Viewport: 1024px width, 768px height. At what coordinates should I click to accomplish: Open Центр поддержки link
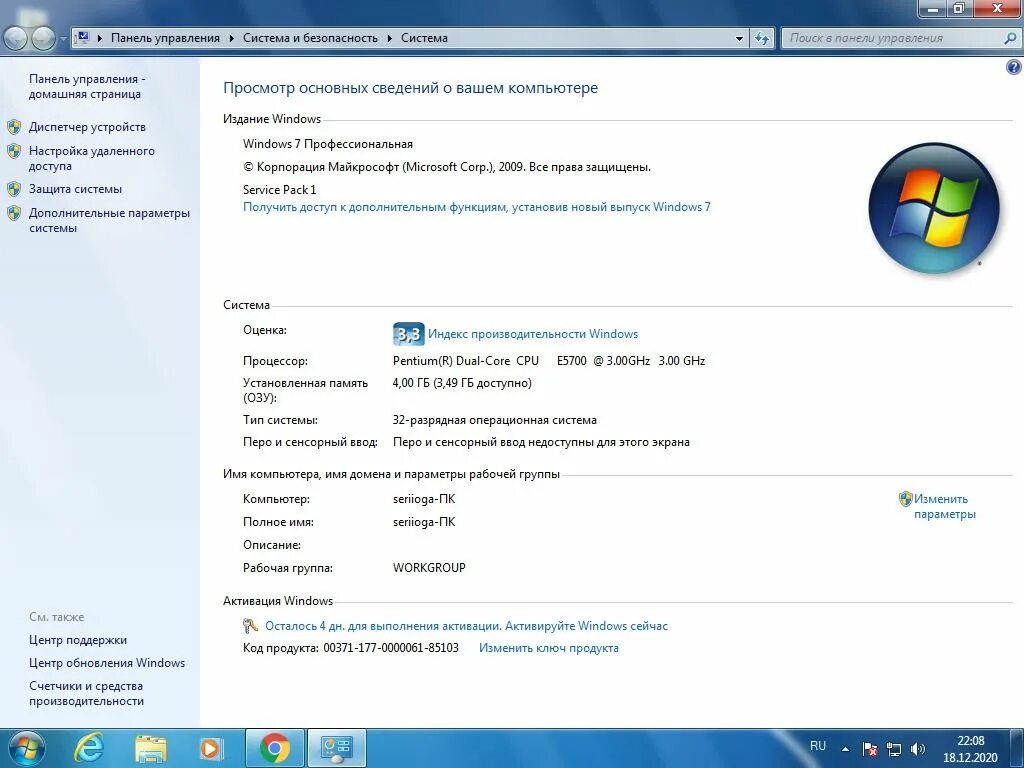pyautogui.click(x=78, y=640)
